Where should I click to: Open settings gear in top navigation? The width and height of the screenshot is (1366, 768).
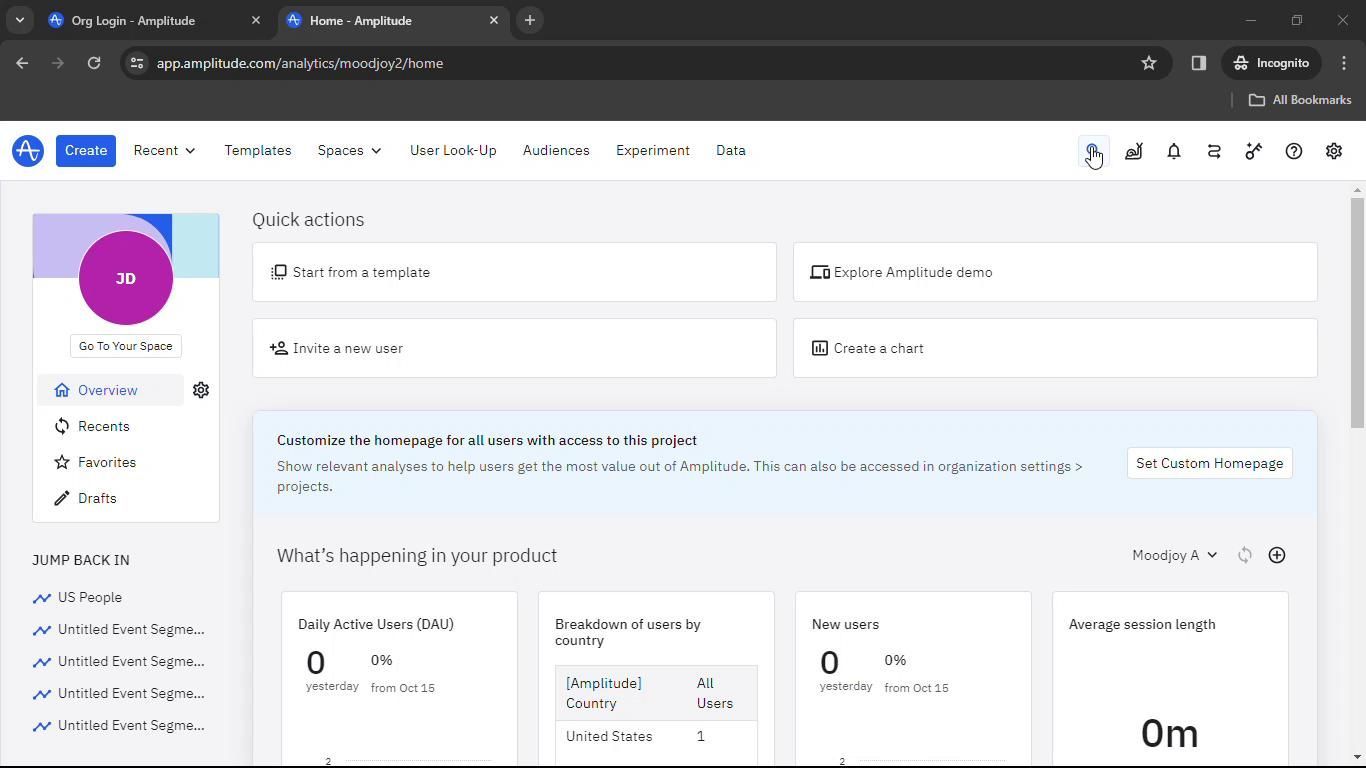click(x=1334, y=151)
